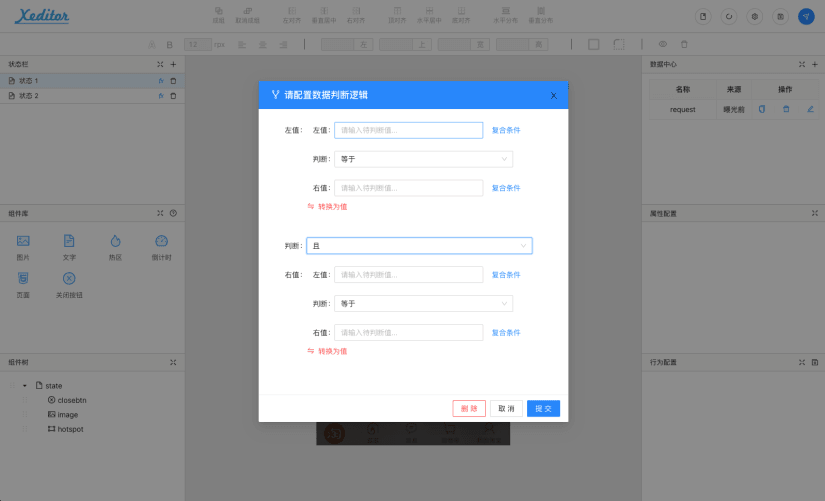Screen dimensions: 825x501
Task: Select the 热区 hotspot component
Action: coord(115,247)
